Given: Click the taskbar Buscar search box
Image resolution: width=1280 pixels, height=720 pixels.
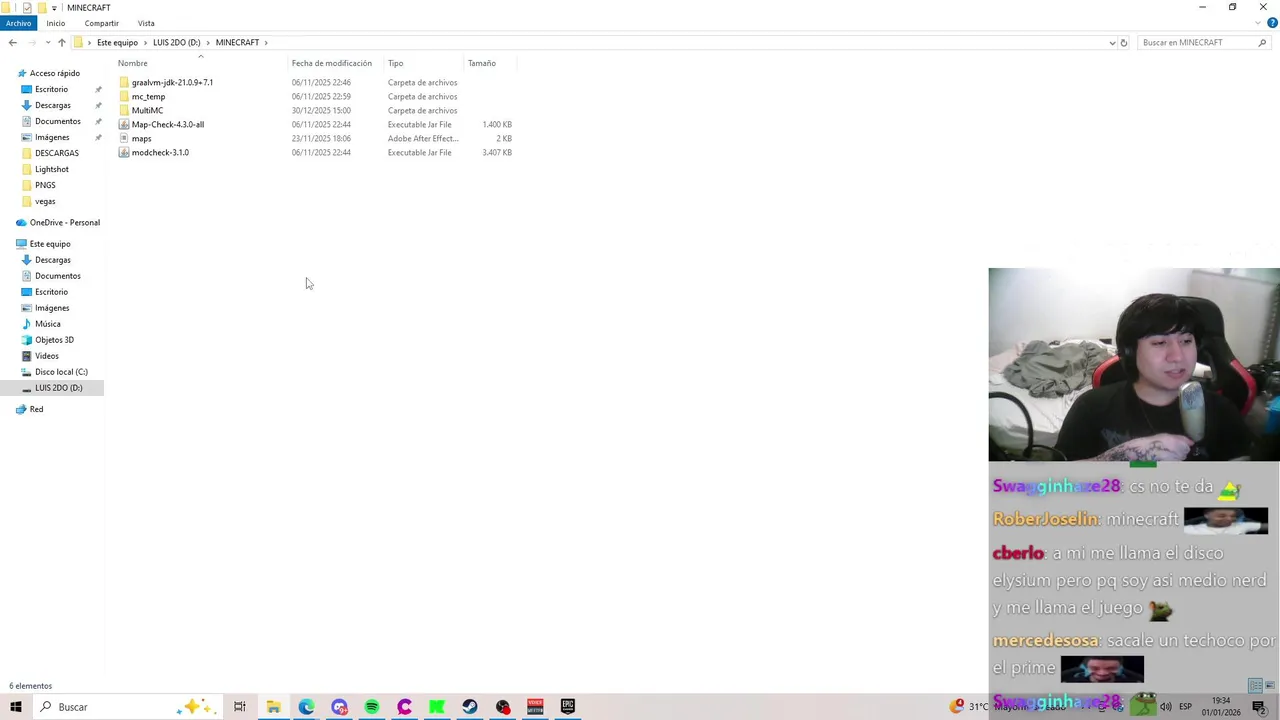Looking at the screenshot, I should tap(127, 707).
